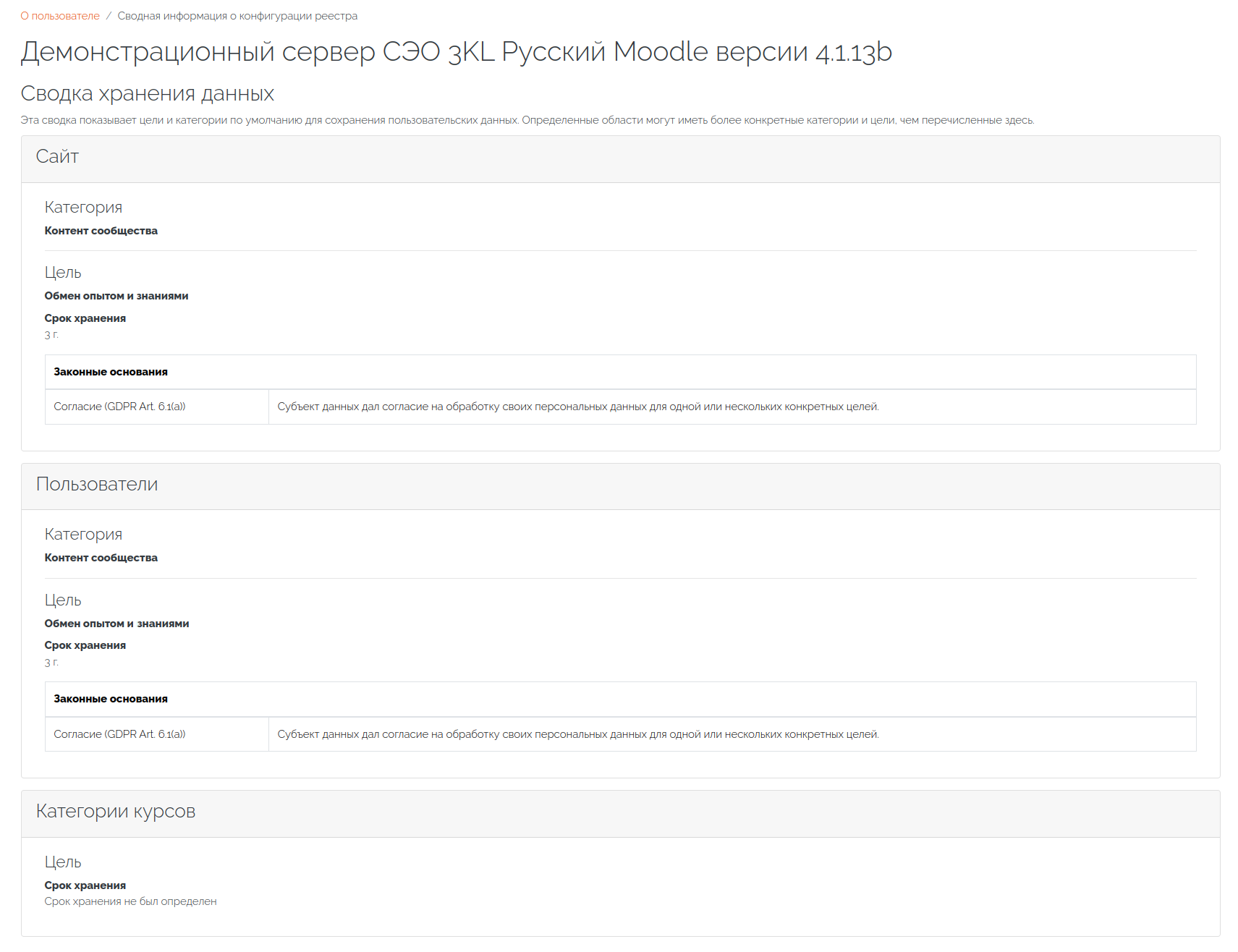Click 'Контент сообщества' under Пользователи section

coord(101,558)
